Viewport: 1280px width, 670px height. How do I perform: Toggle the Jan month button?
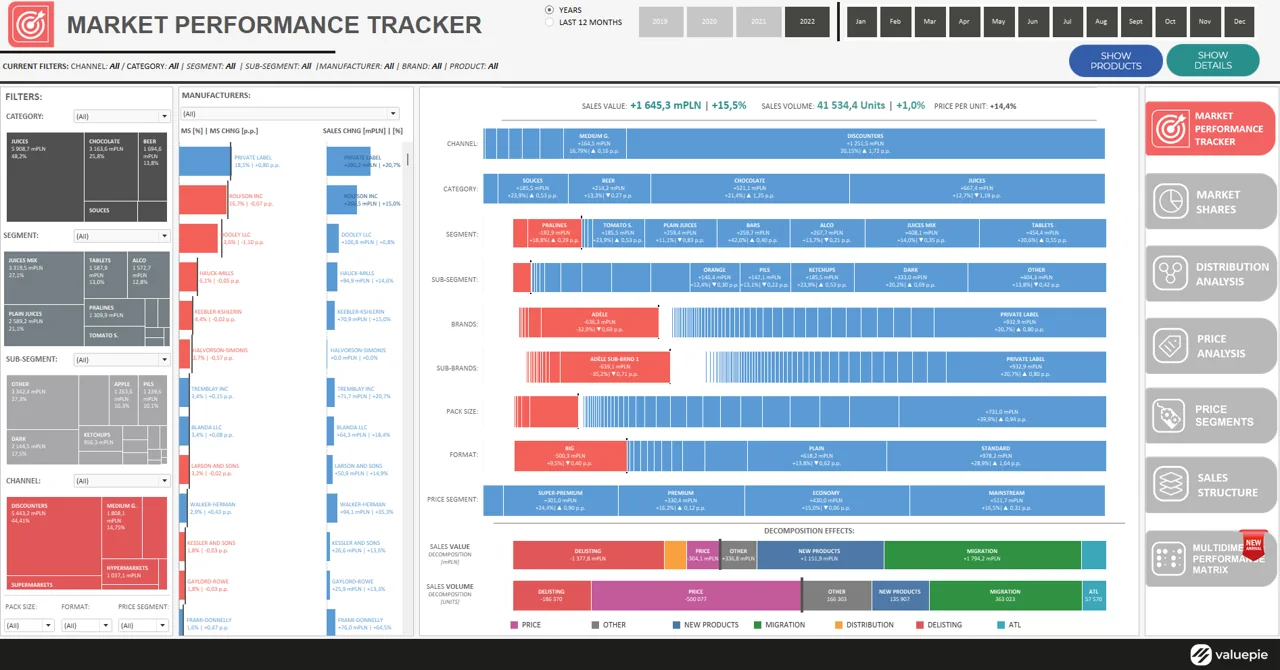coord(861,21)
